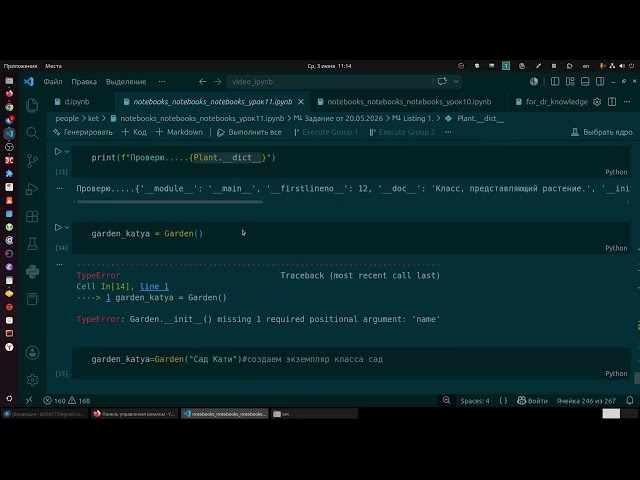640x480 pixels.
Task: Click Войти in the status bar
Action: point(533,401)
